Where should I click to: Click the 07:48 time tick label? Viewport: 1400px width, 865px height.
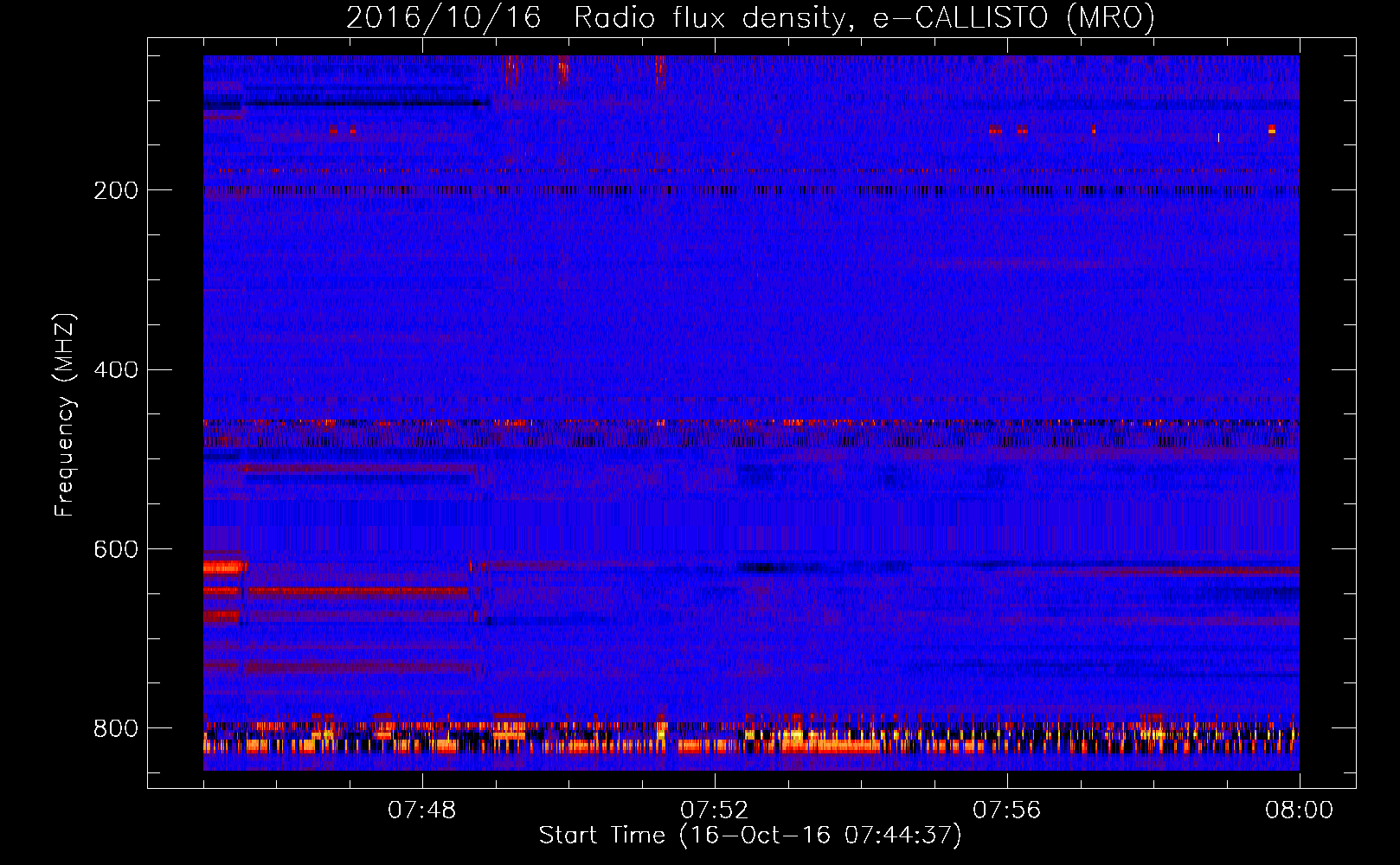421,811
